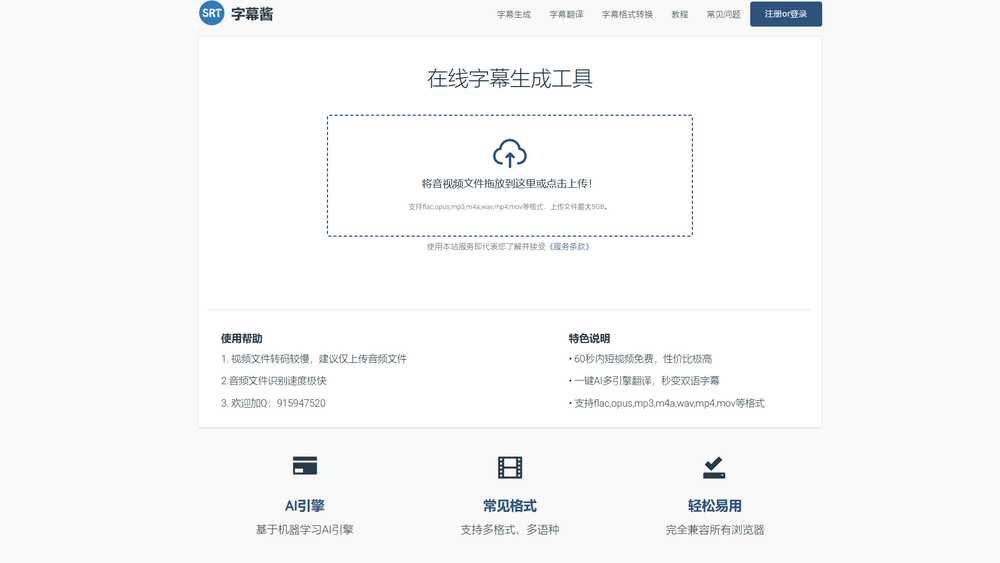
Task: Click the 上传文件最大5GB note
Action: 579,207
